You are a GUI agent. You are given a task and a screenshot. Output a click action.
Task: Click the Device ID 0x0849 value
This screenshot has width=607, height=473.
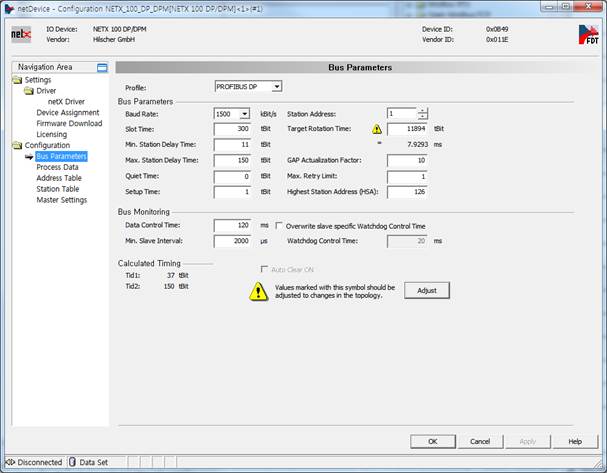tap(497, 29)
